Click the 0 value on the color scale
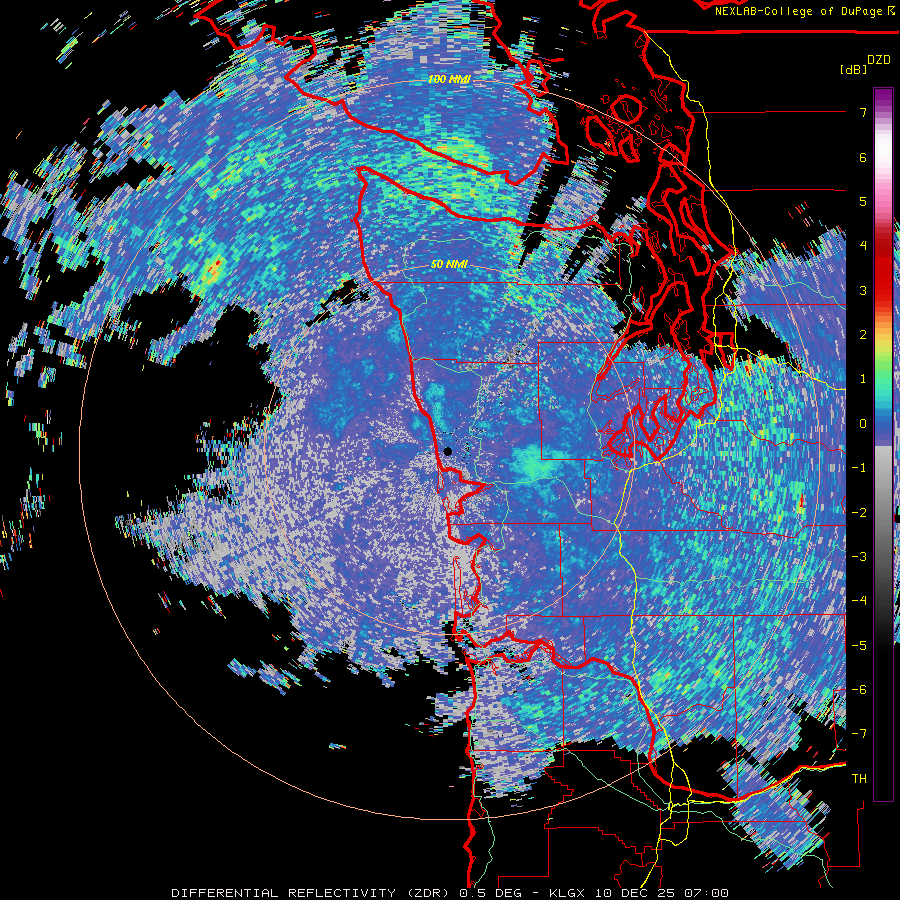 click(863, 424)
